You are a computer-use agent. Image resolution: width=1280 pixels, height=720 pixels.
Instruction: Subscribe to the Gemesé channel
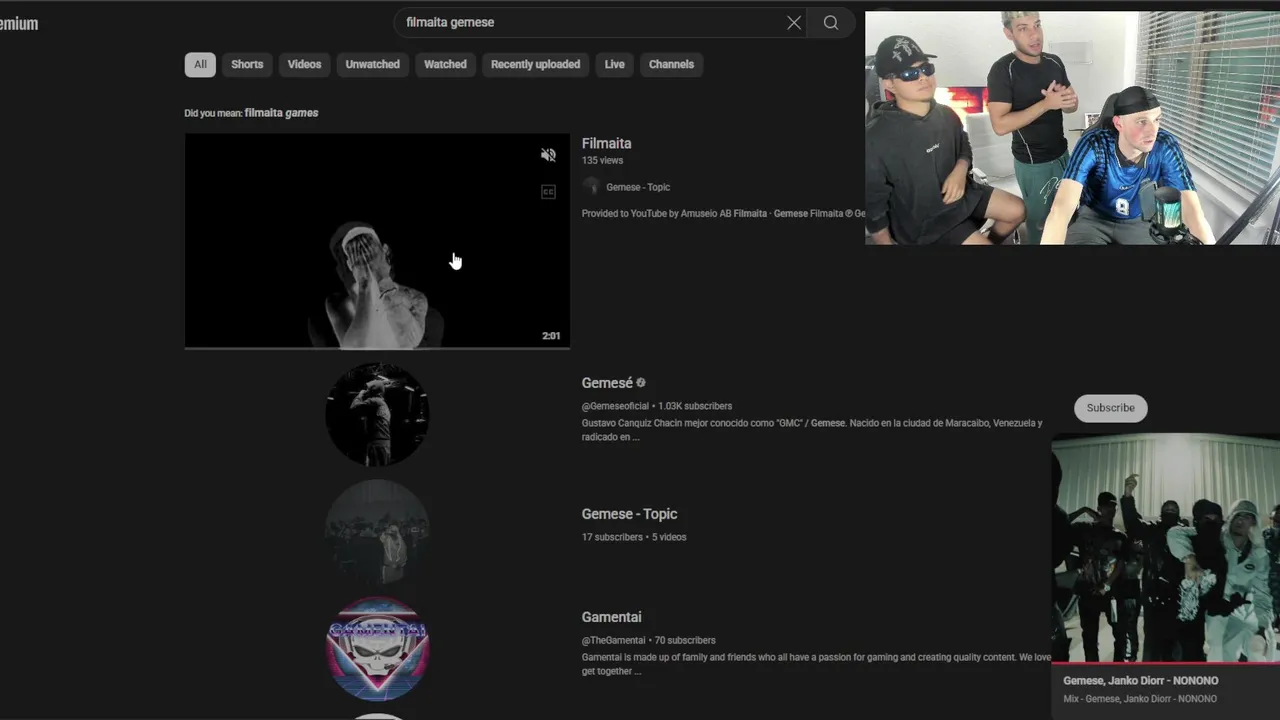(1110, 408)
